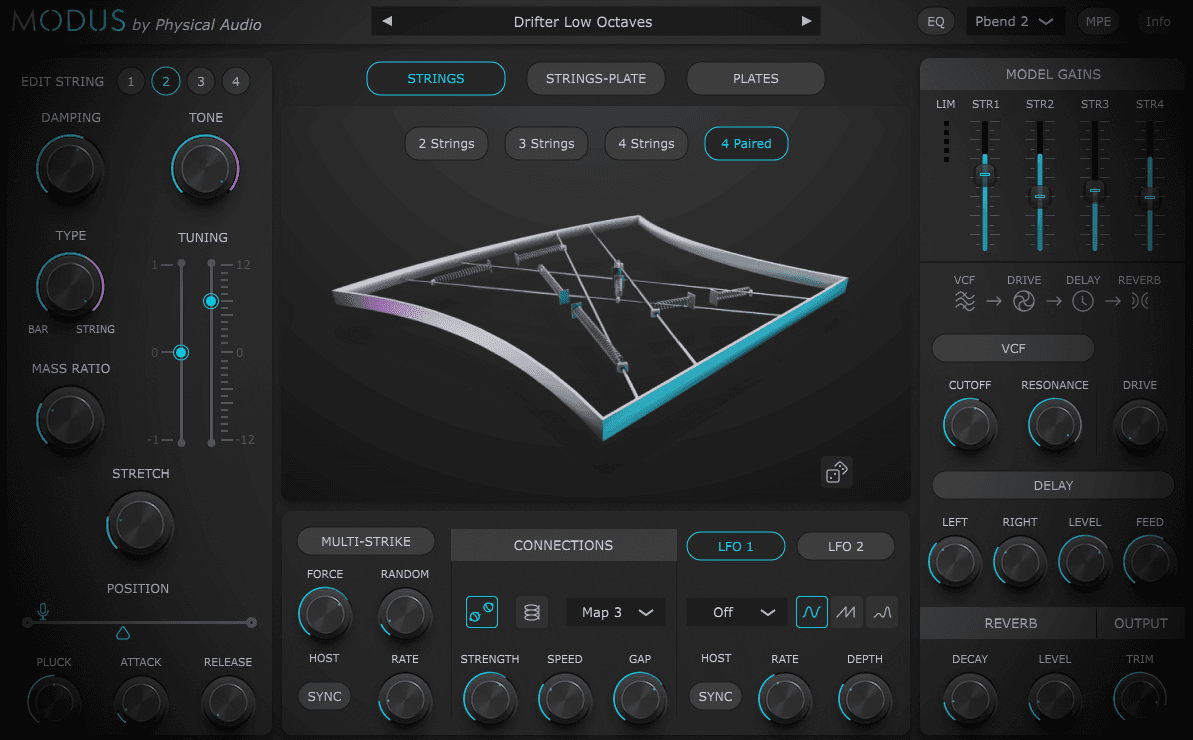This screenshot has height=740, width=1193.
Task: Open the Pbend 2 dropdown
Action: [1014, 21]
